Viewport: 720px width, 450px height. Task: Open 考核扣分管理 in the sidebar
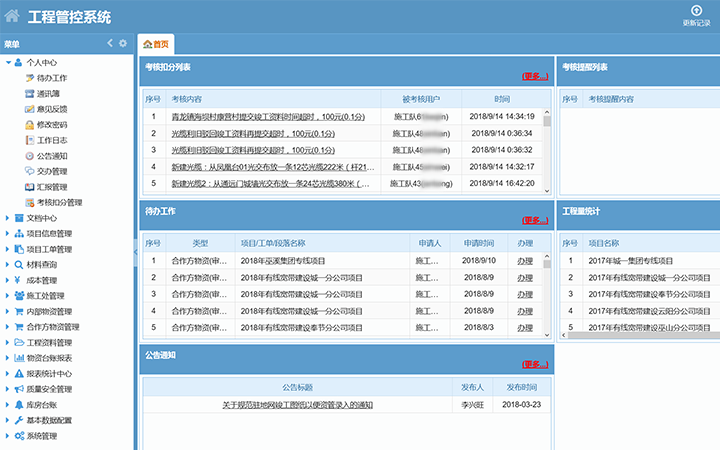click(58, 202)
